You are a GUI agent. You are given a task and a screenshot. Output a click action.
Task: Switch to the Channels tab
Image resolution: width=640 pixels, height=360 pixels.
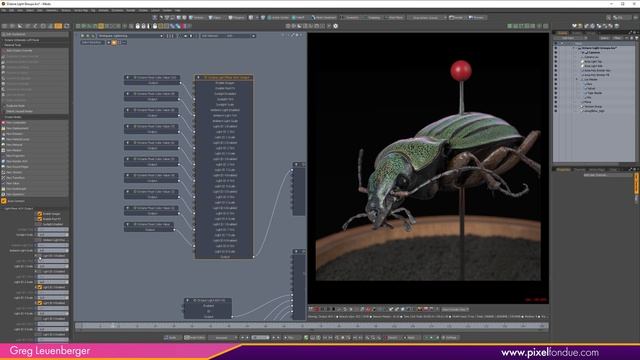click(580, 169)
